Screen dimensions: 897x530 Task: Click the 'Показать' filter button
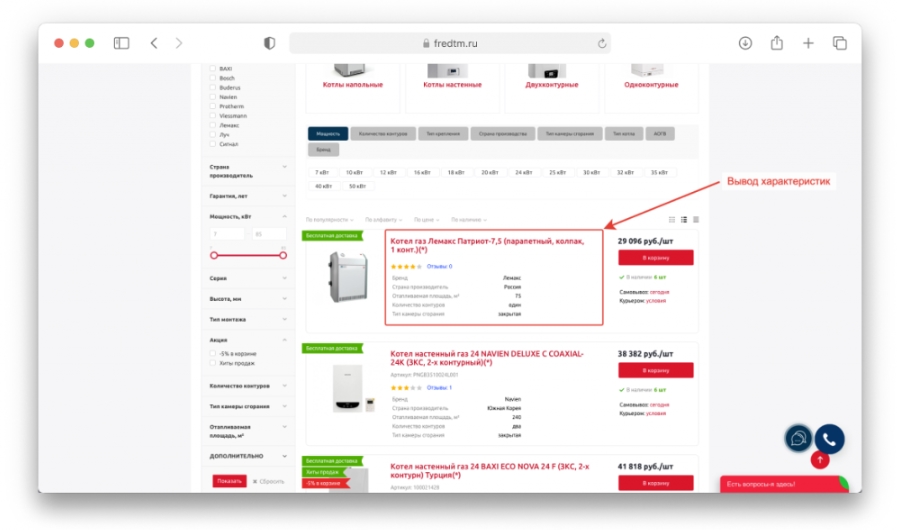pos(229,481)
